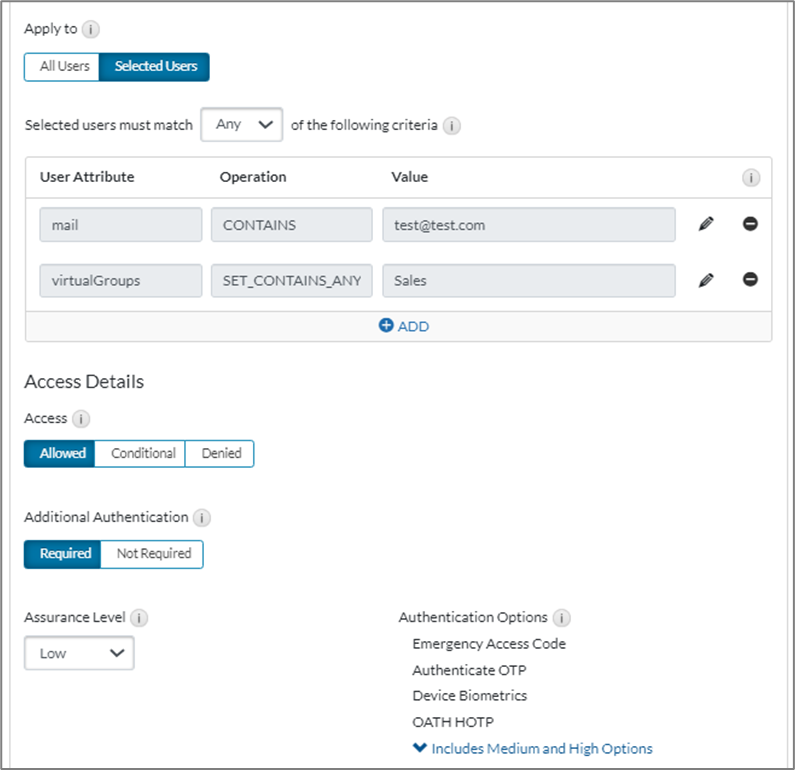Expand Includes Medium and High Options
Screen dimensions: 795x770
(x=533, y=748)
